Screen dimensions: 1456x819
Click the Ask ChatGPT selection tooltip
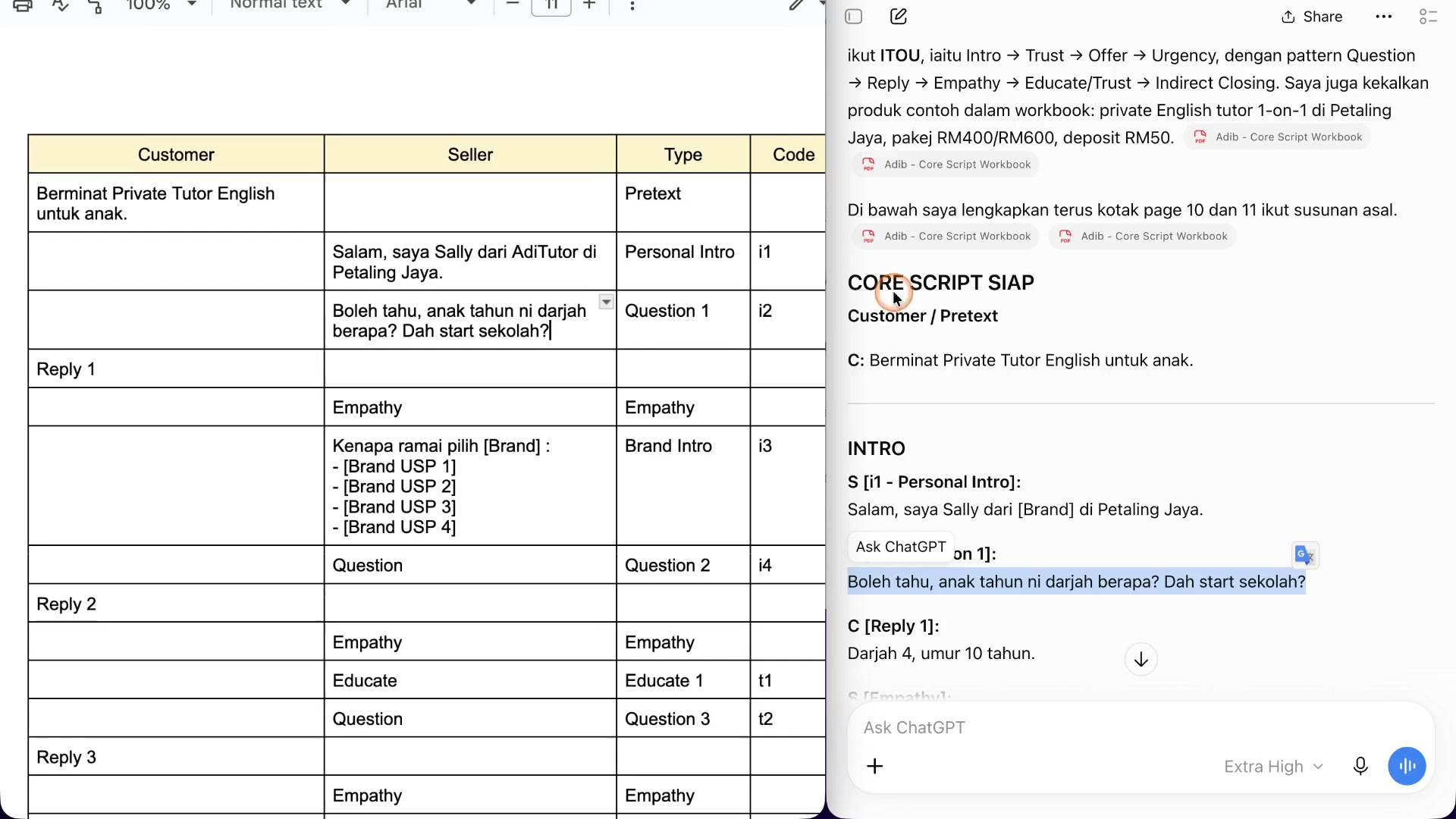(x=901, y=547)
